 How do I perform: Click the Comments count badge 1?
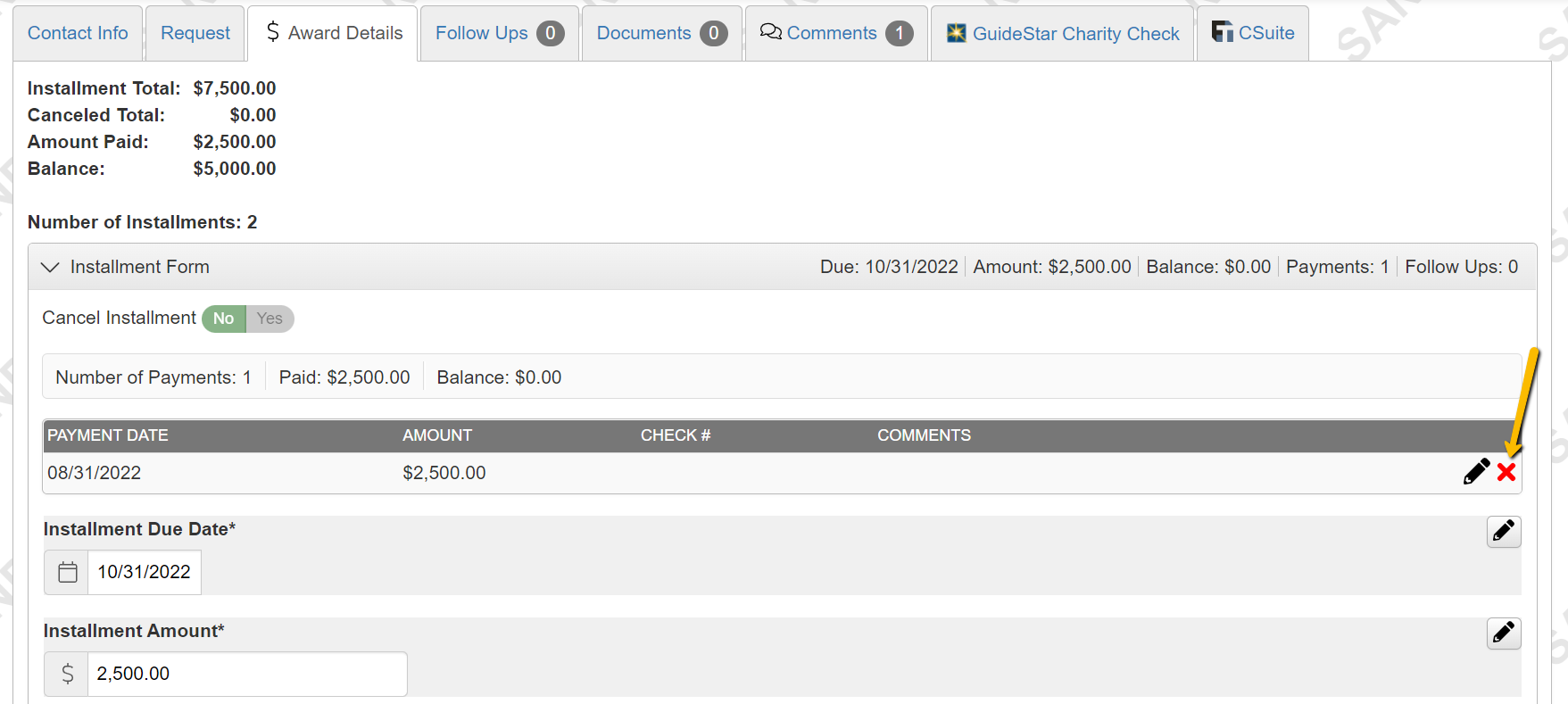pos(900,33)
